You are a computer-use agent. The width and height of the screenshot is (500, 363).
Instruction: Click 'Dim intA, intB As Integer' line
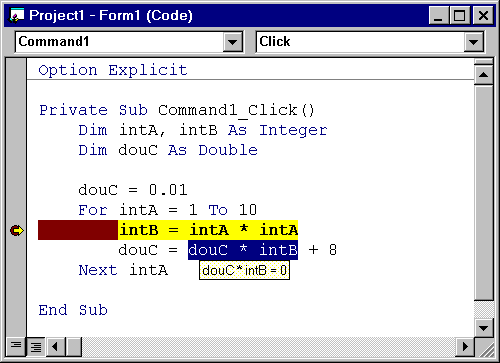(x=203, y=130)
